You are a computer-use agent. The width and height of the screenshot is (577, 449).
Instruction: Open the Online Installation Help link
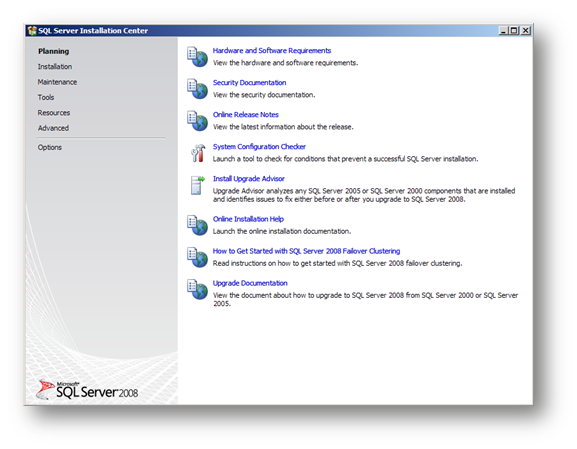(248, 219)
